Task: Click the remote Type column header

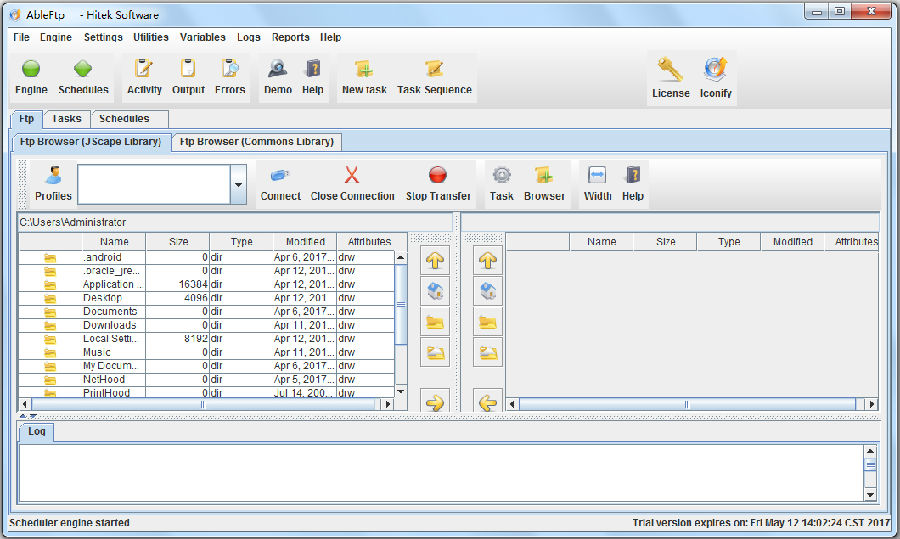Action: click(729, 242)
